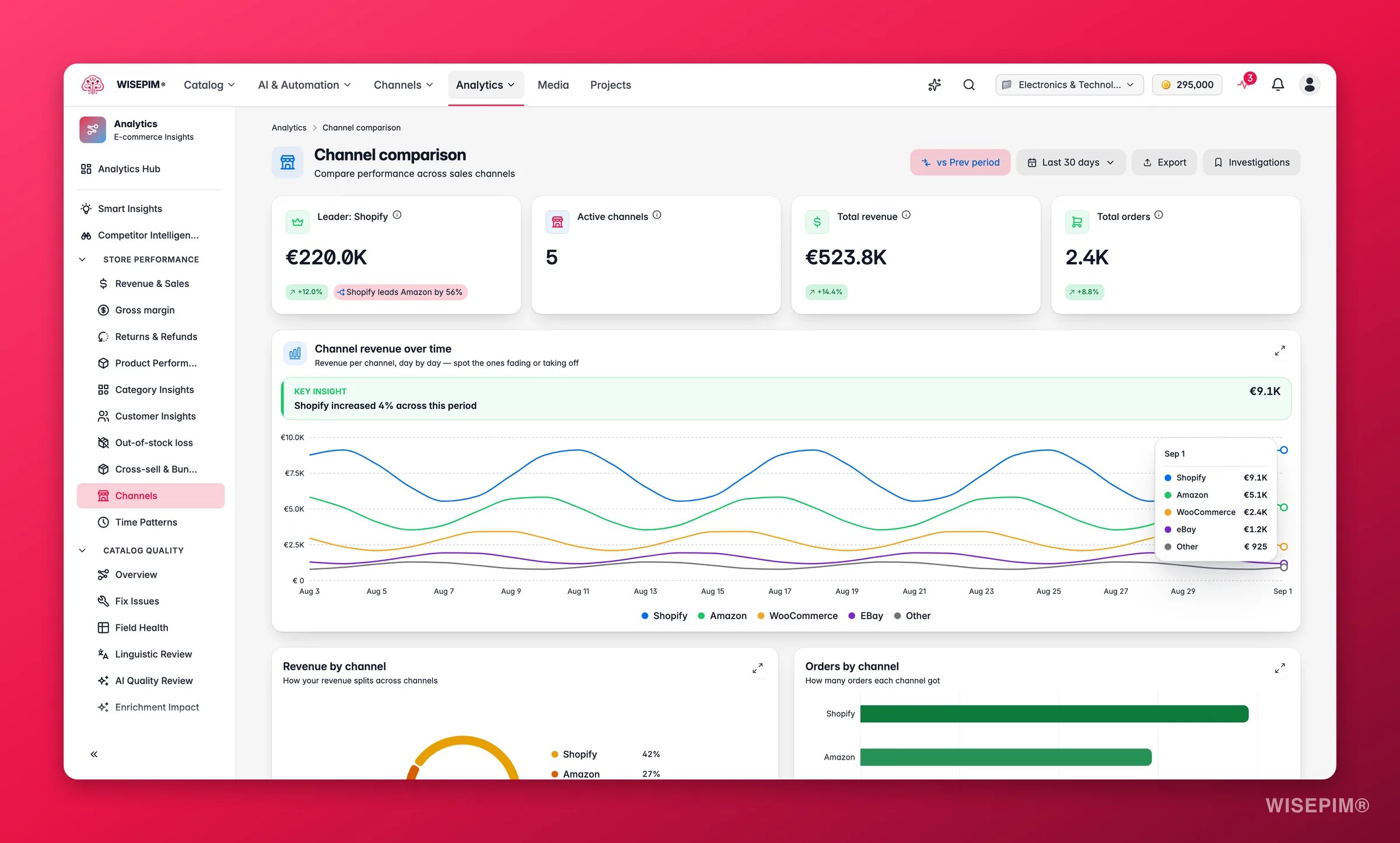
Task: Open the AI & Automation dropdown
Action: coord(304,85)
